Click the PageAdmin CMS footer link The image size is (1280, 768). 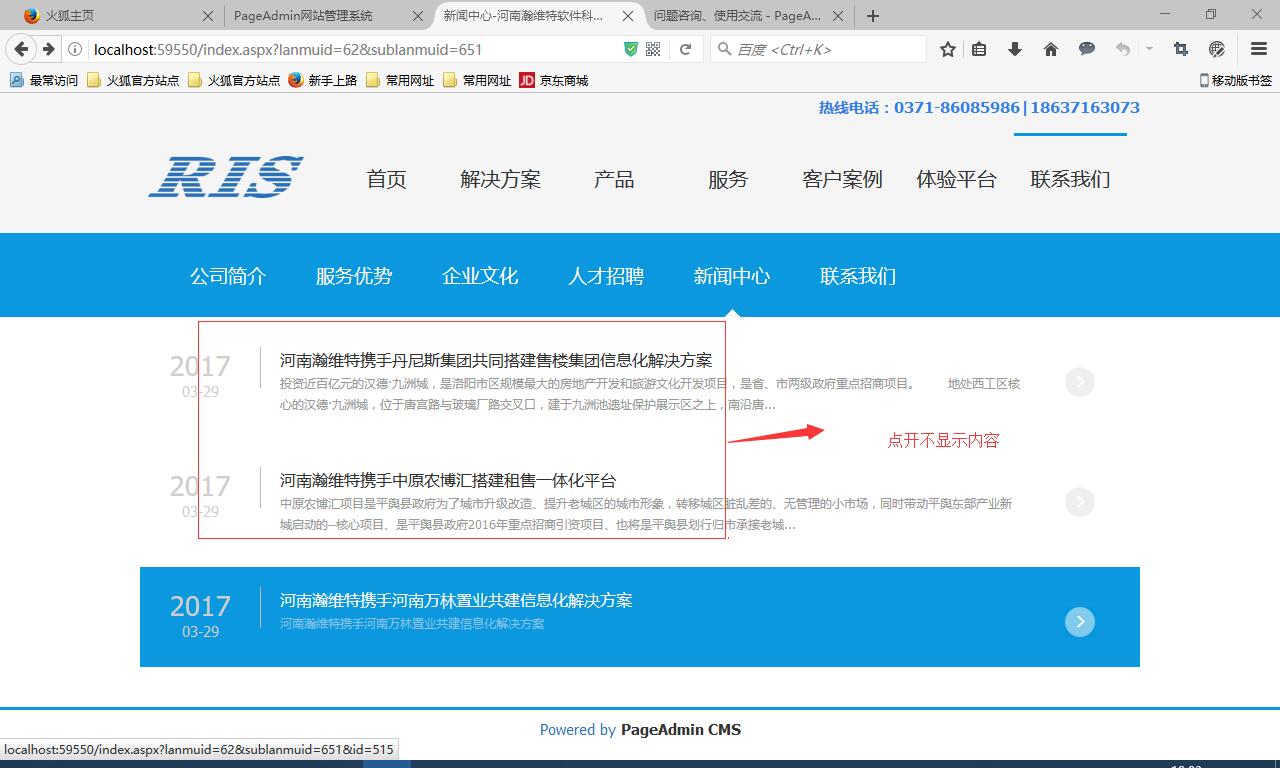click(x=680, y=730)
